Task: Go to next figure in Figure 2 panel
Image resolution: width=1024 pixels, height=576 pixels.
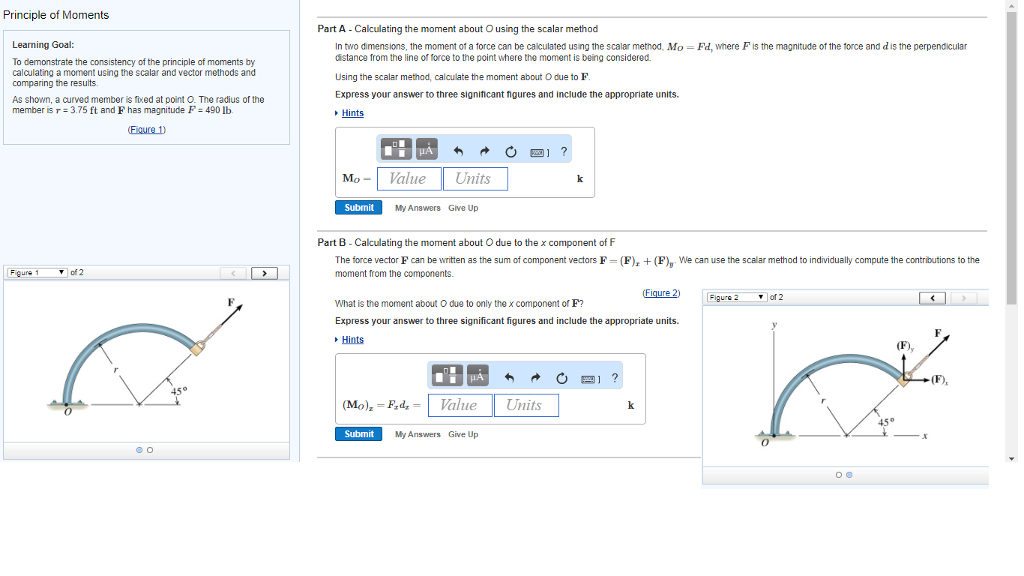Action: [963, 298]
